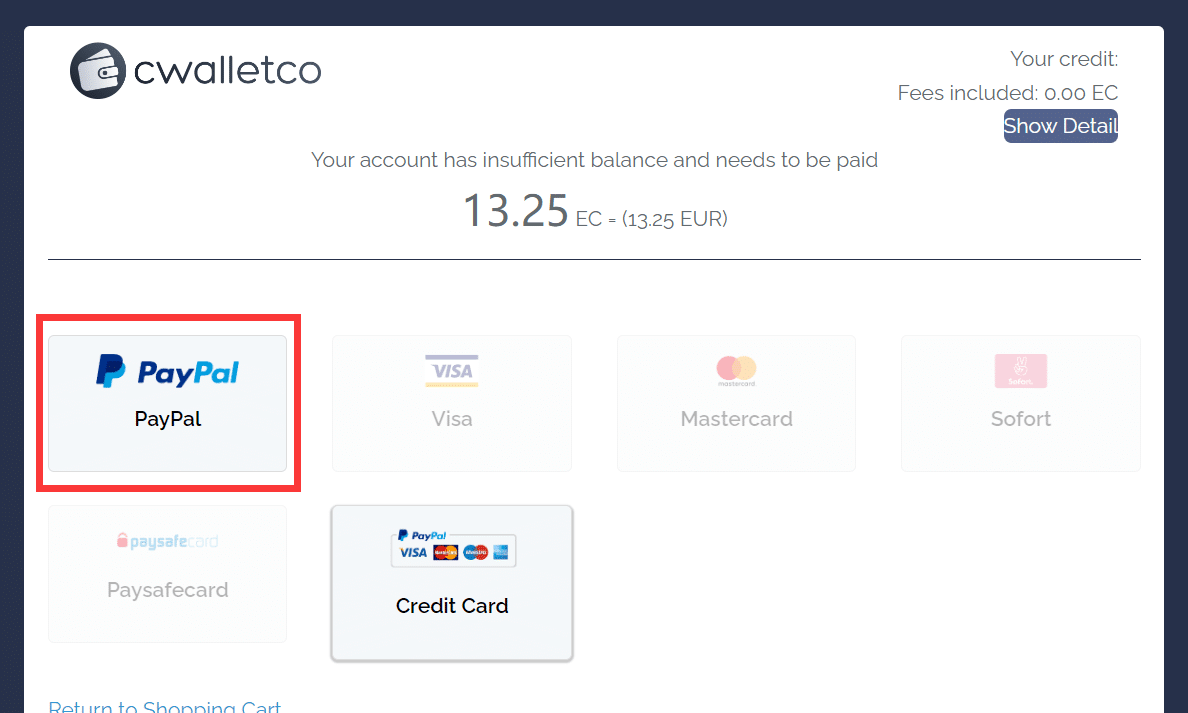Image resolution: width=1188 pixels, height=713 pixels.
Task: Choose the Visa payment label
Action: 452,419
